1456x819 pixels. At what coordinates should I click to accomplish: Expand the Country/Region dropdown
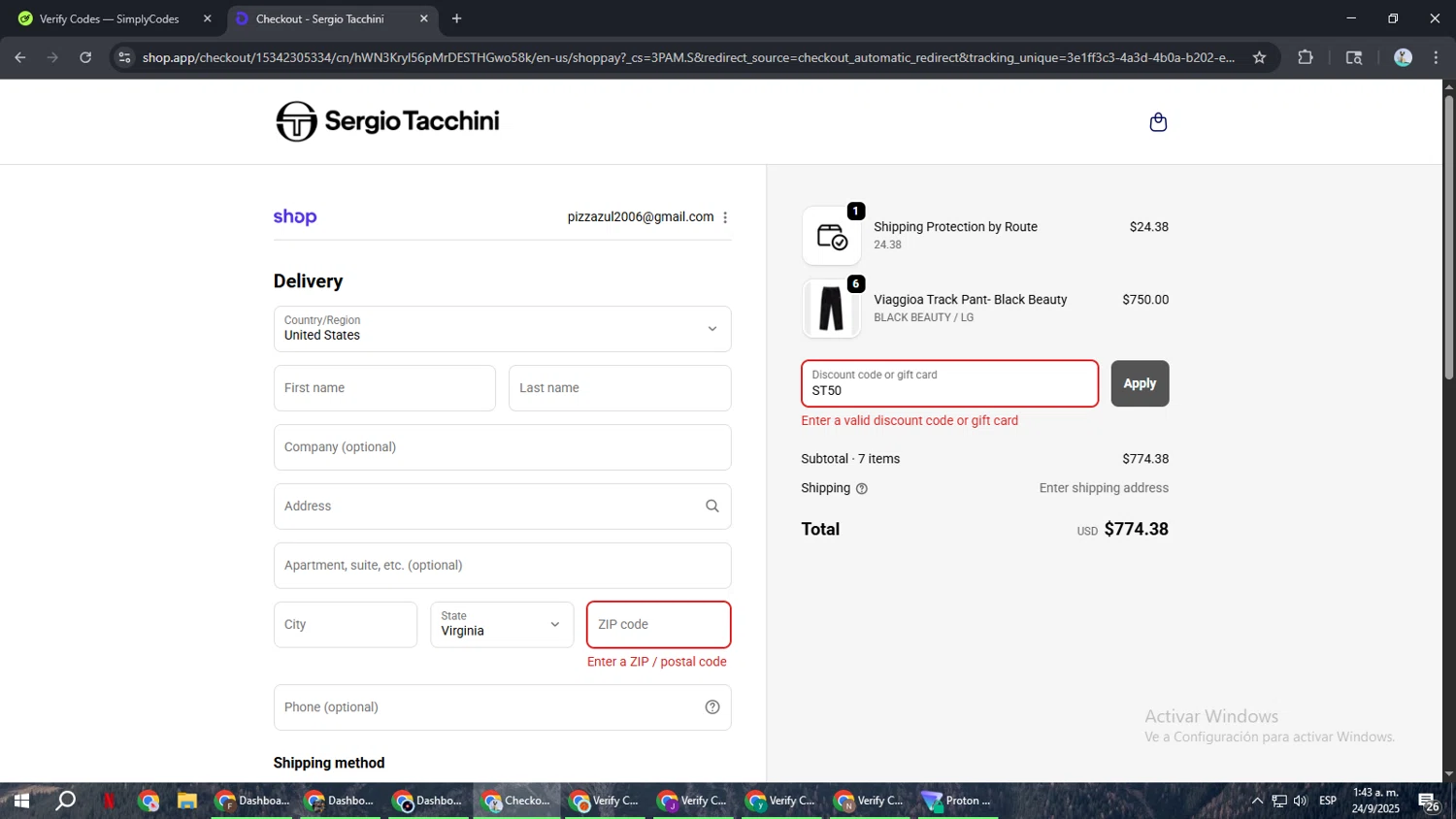(x=502, y=329)
